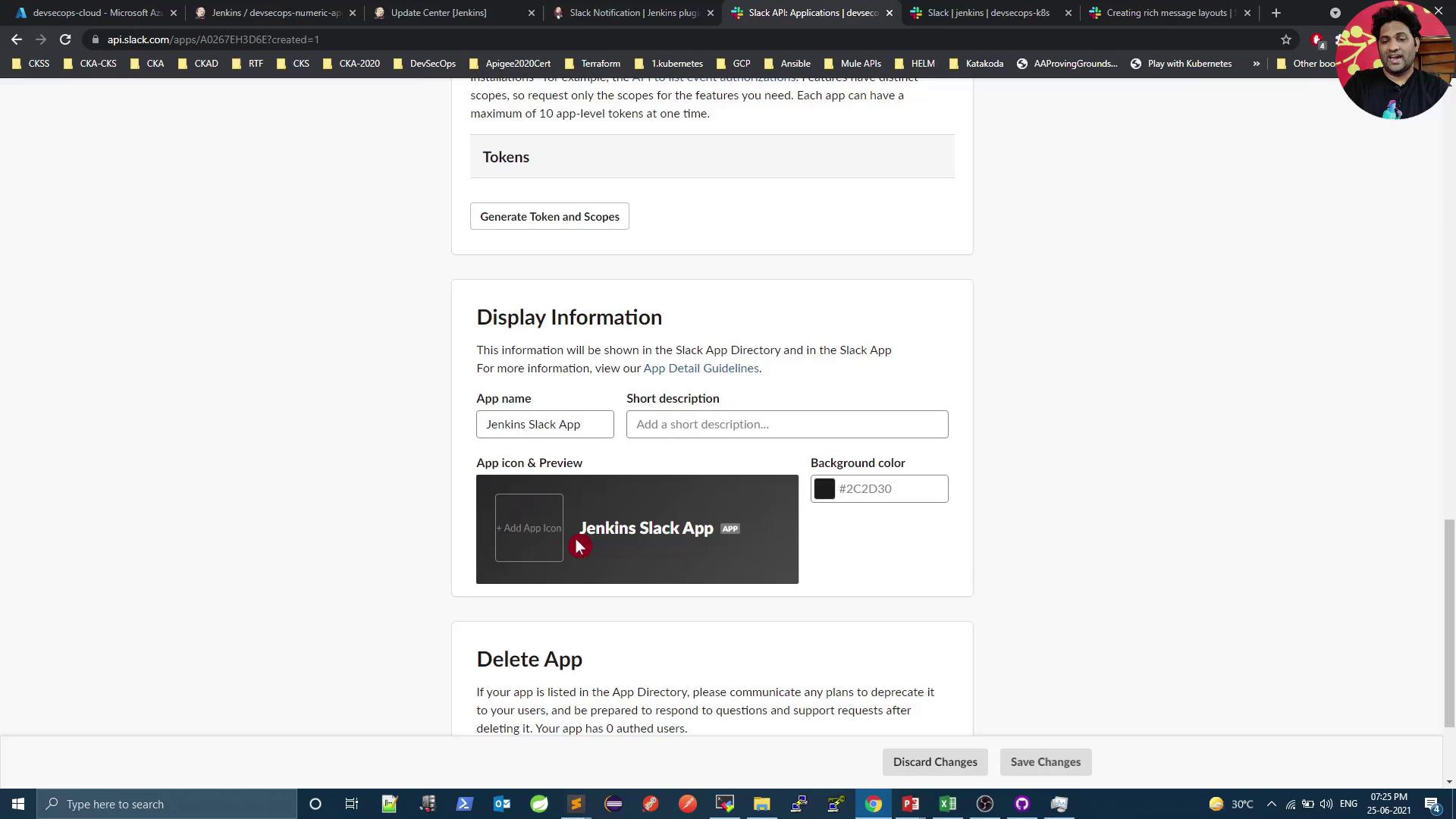Switch to the Slack Notification Jenkins plugin tab
Image resolution: width=1456 pixels, height=819 pixels.
pos(633,13)
